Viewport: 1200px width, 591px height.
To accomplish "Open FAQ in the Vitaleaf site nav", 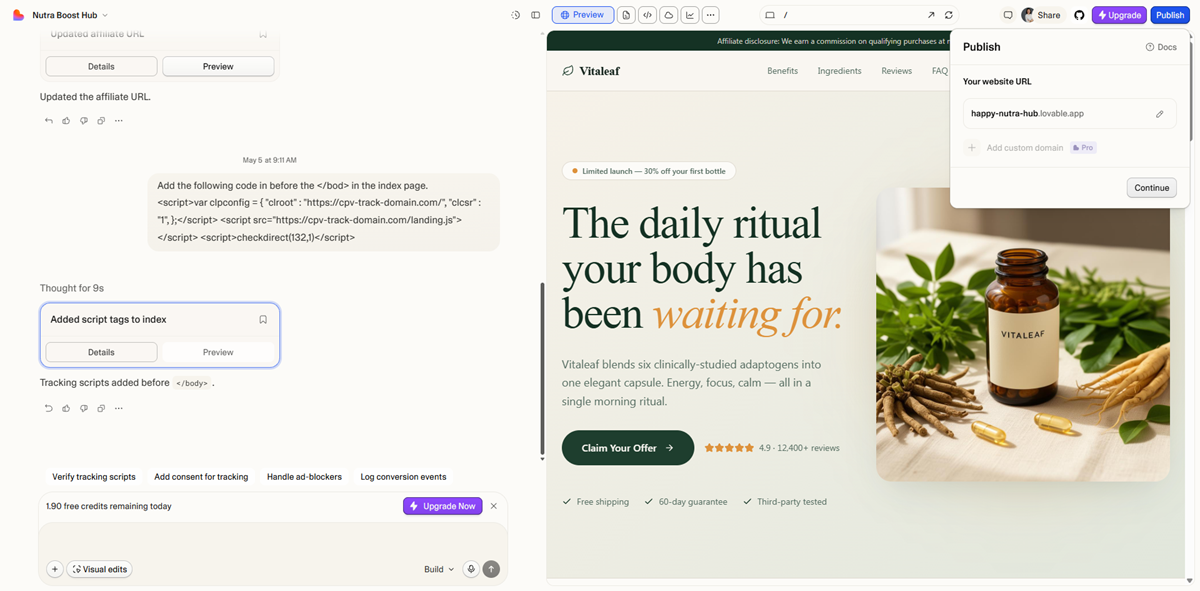I will [x=939, y=71].
